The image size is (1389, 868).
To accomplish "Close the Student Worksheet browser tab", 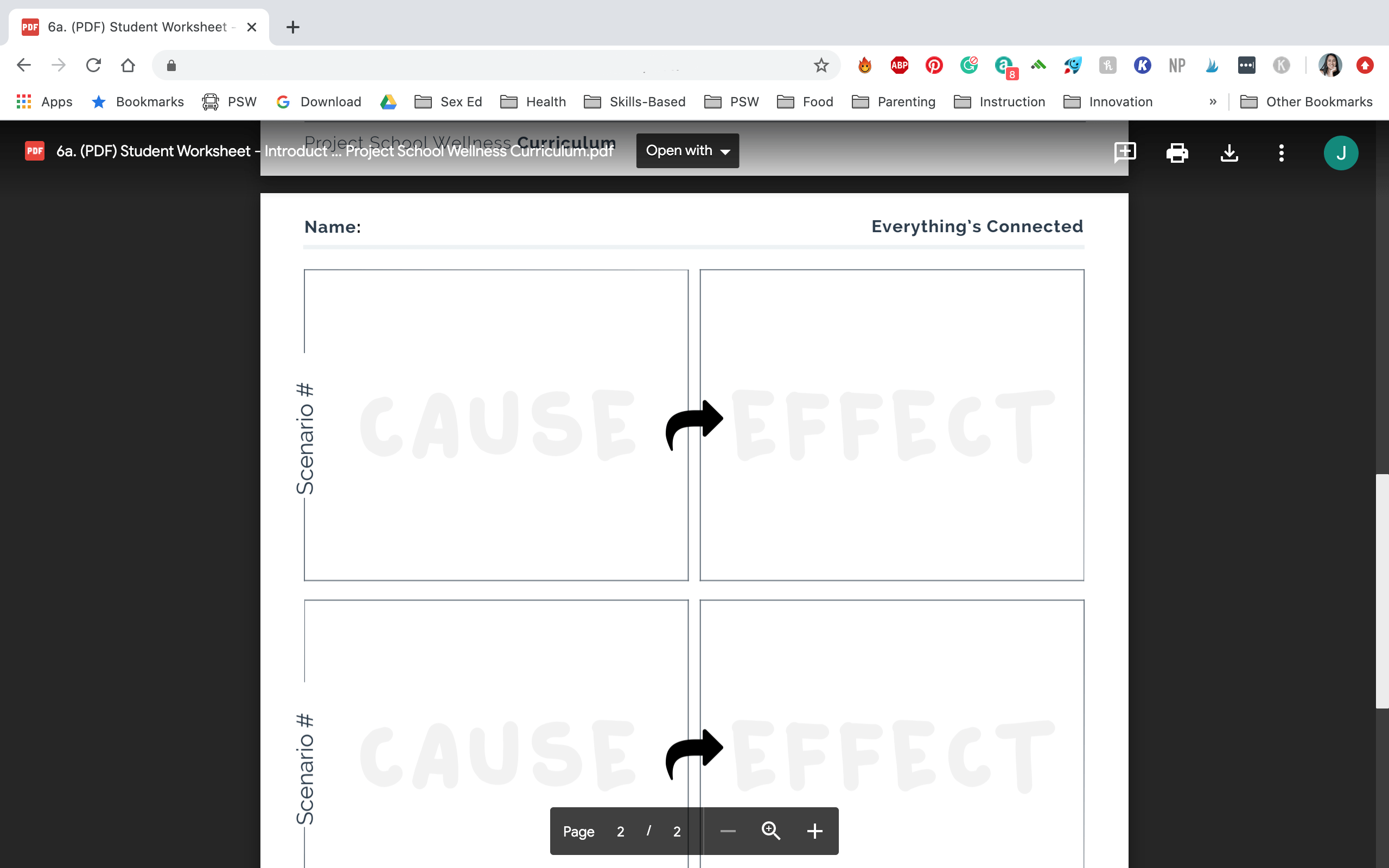I will pos(251,27).
